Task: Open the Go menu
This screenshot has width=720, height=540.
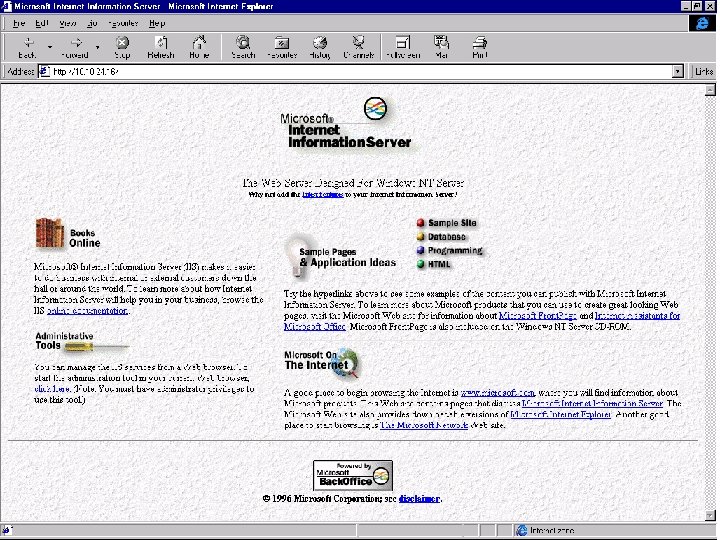Action: pyautogui.click(x=92, y=23)
